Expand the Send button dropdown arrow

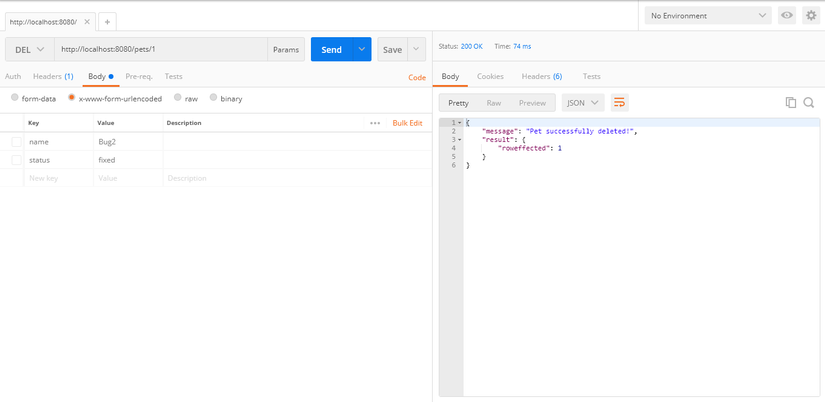point(361,49)
